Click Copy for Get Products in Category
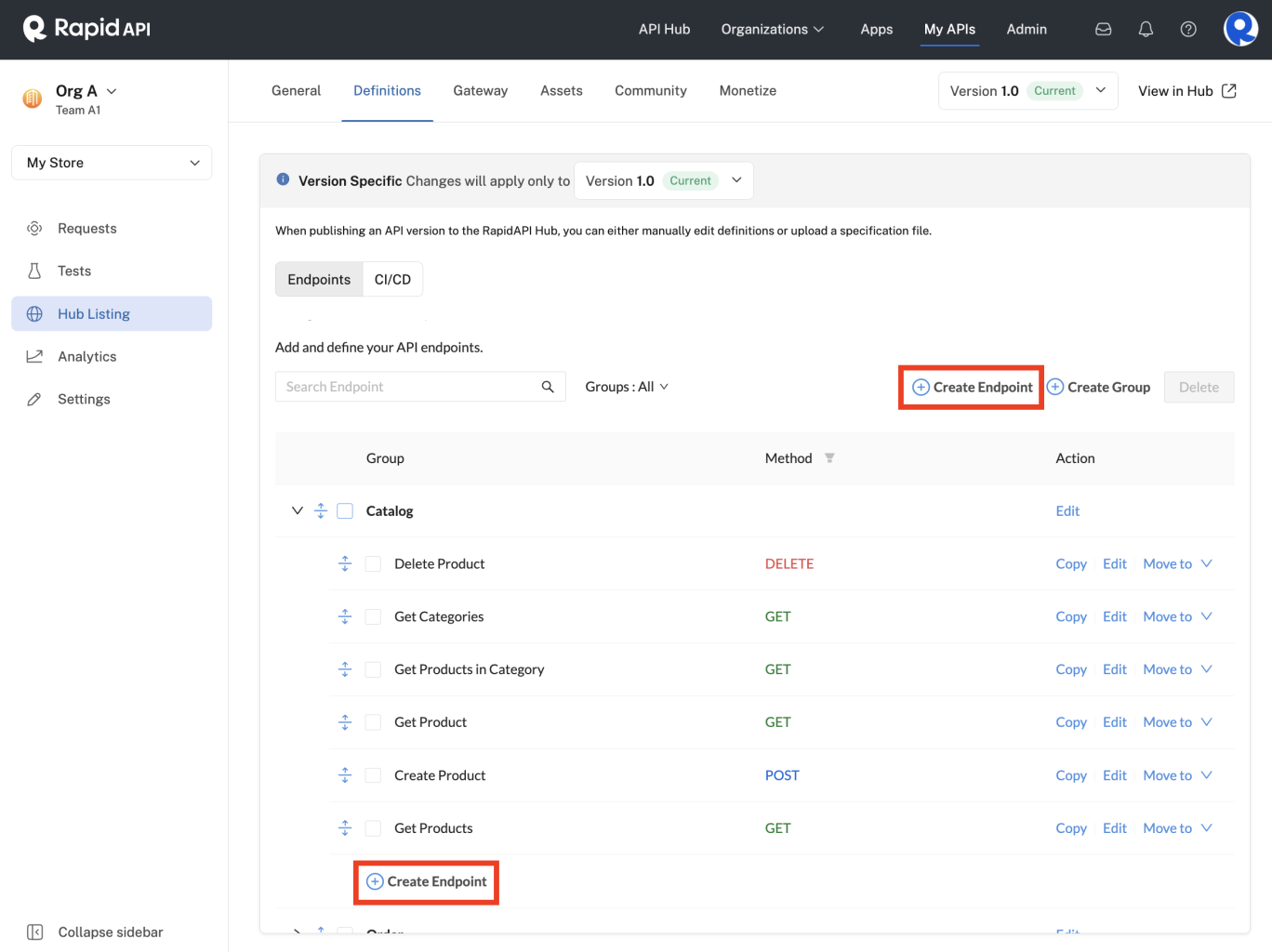1272x952 pixels. tap(1071, 669)
